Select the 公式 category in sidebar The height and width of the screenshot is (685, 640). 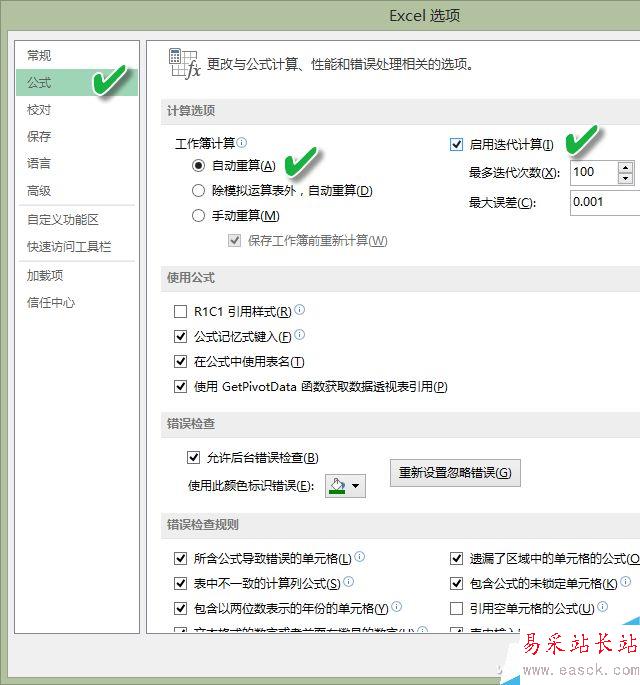coord(76,82)
